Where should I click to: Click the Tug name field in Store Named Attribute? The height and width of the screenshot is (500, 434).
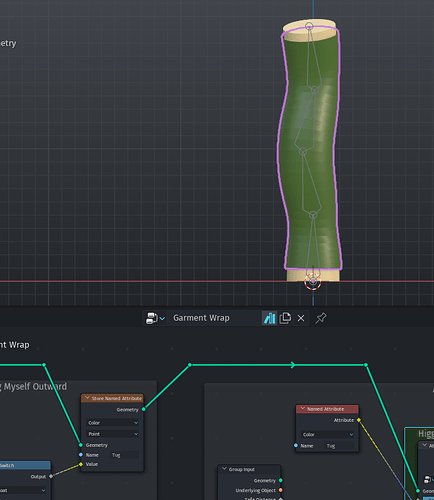pyautogui.click(x=124, y=455)
